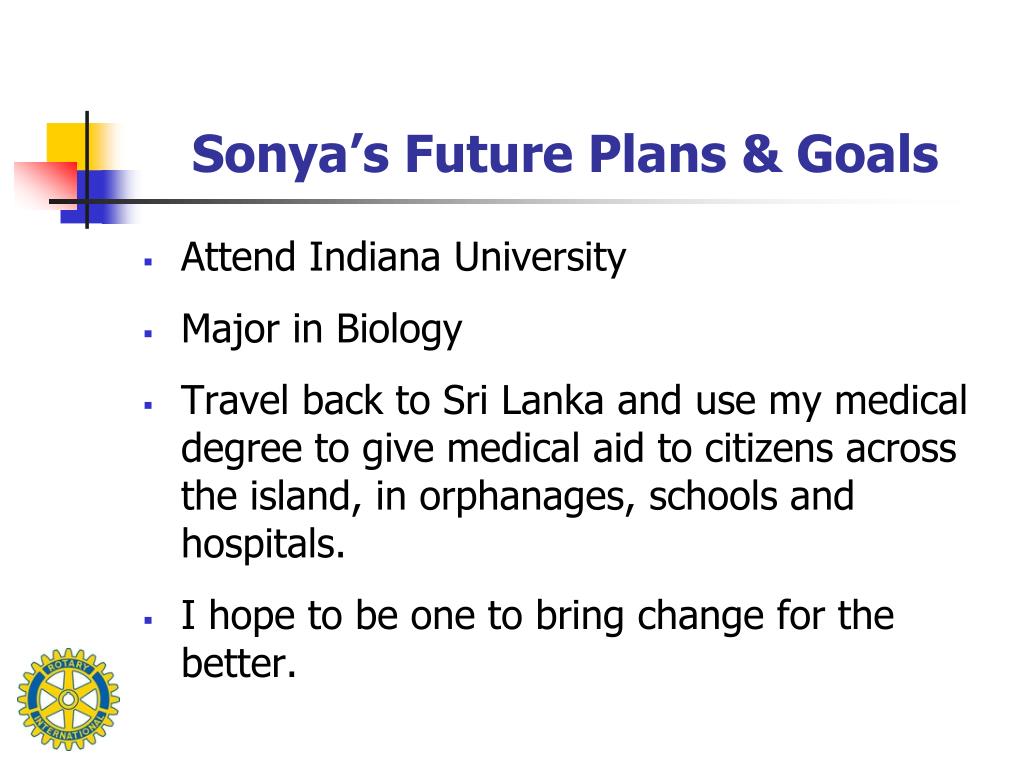1024x768 pixels.
Task: Click the vertical black line in the title decoration
Action: coord(87,170)
